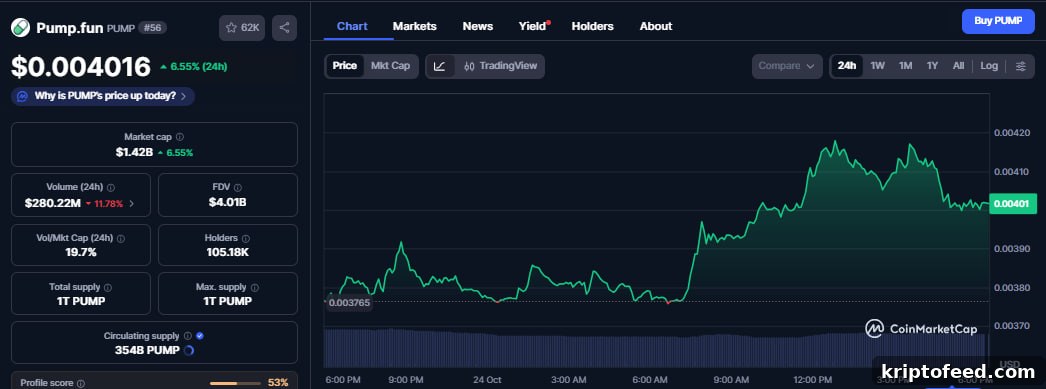1046x389 pixels.
Task: Open info icon next to Circulating supply
Action: (x=187, y=336)
